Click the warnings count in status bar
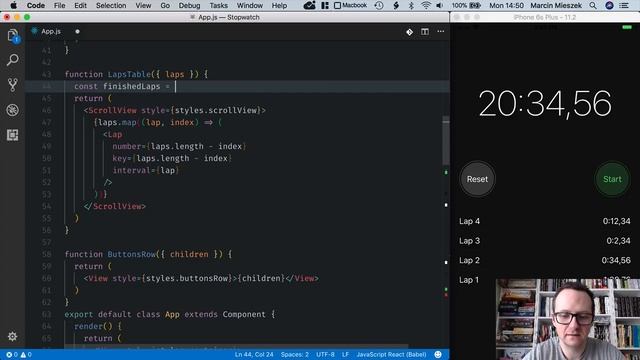Image resolution: width=640 pixels, height=360 pixels. coord(26,355)
